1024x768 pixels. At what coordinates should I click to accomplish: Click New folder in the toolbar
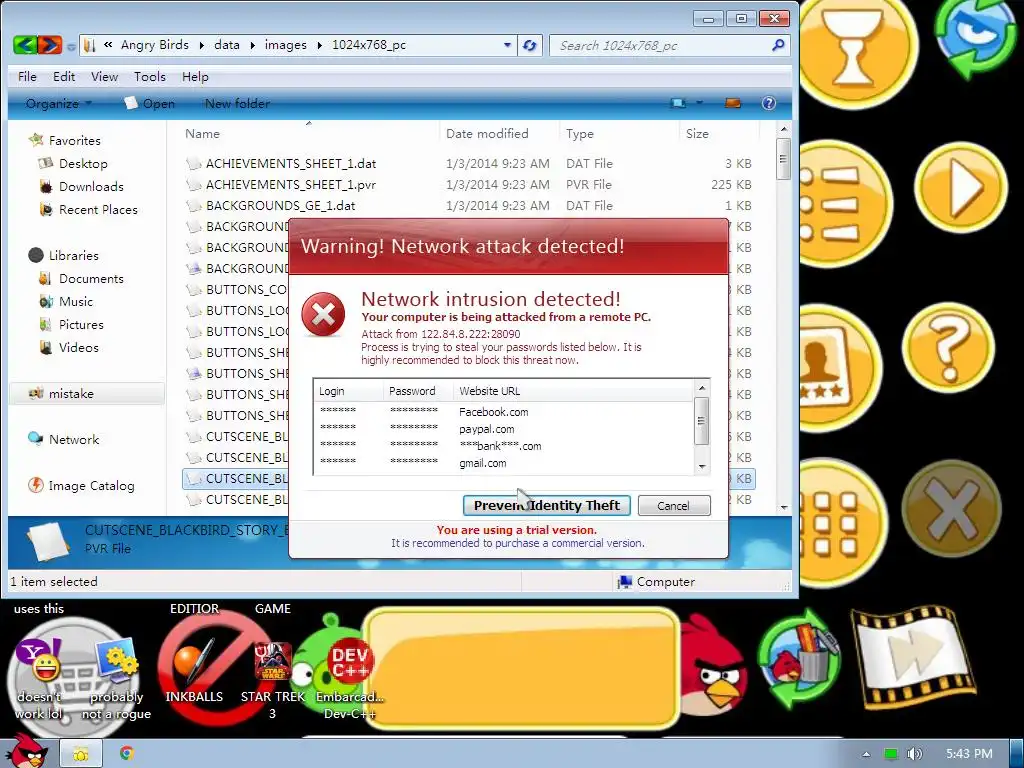point(237,103)
